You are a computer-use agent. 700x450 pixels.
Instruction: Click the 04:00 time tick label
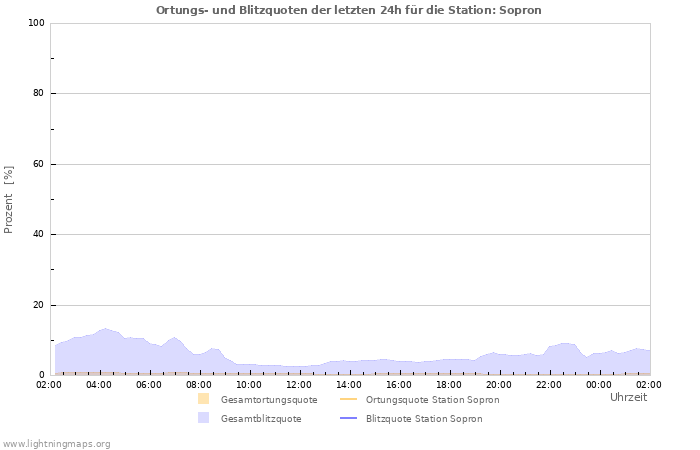[99, 384]
